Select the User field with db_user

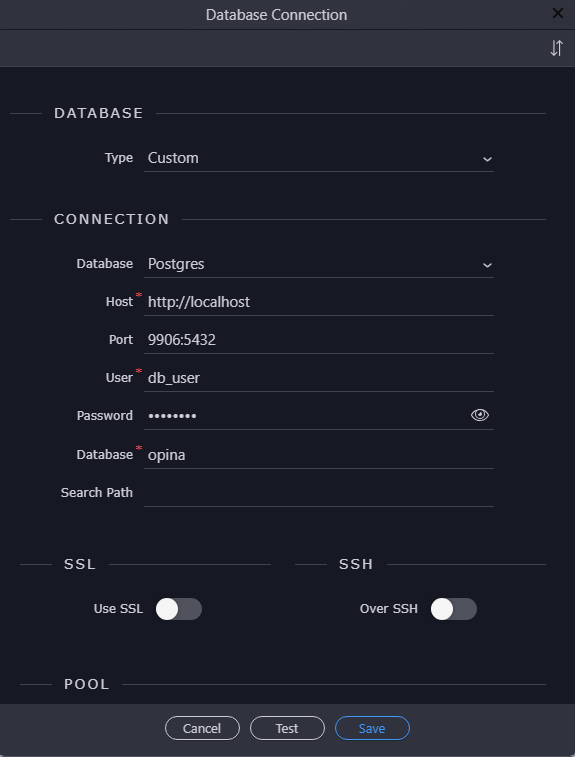319,378
